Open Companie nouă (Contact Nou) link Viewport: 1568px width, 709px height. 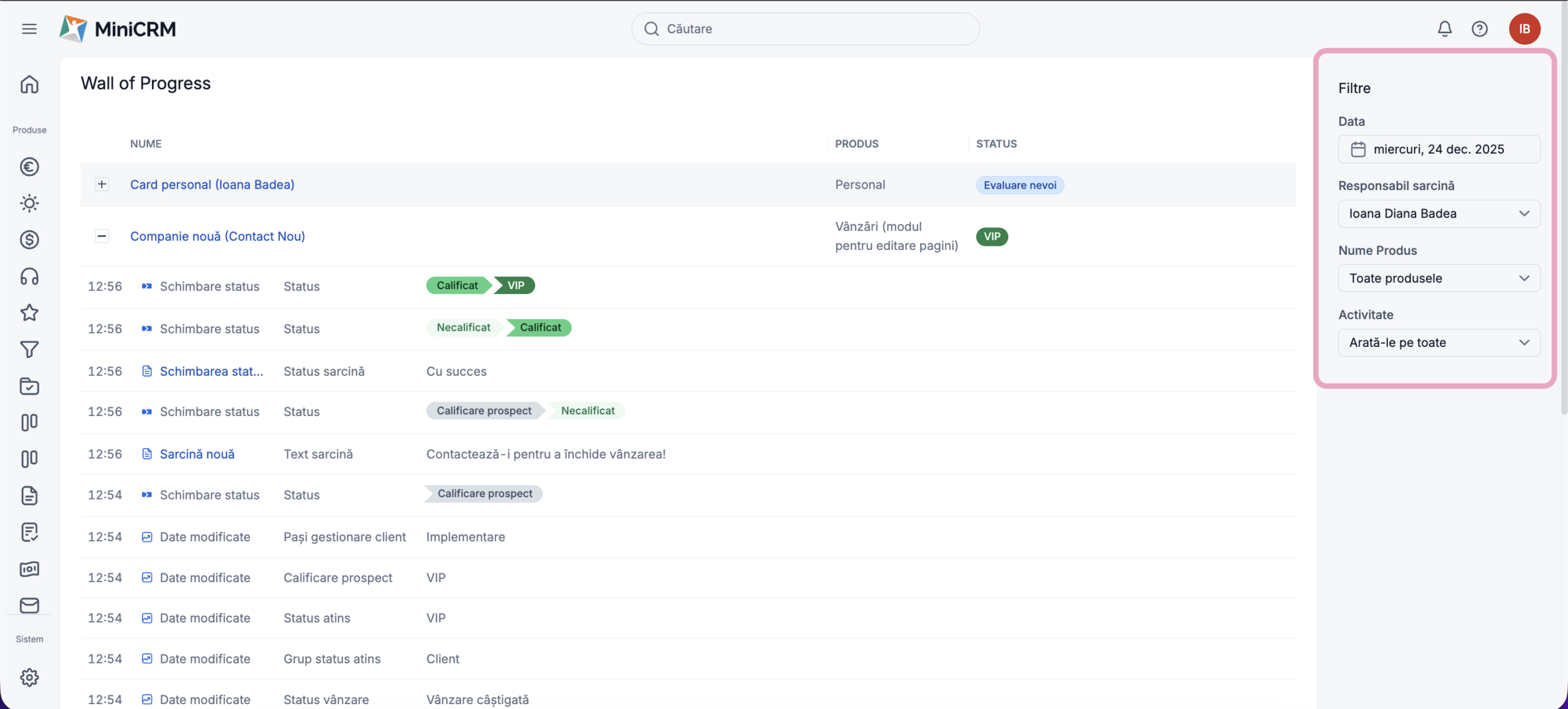217,237
